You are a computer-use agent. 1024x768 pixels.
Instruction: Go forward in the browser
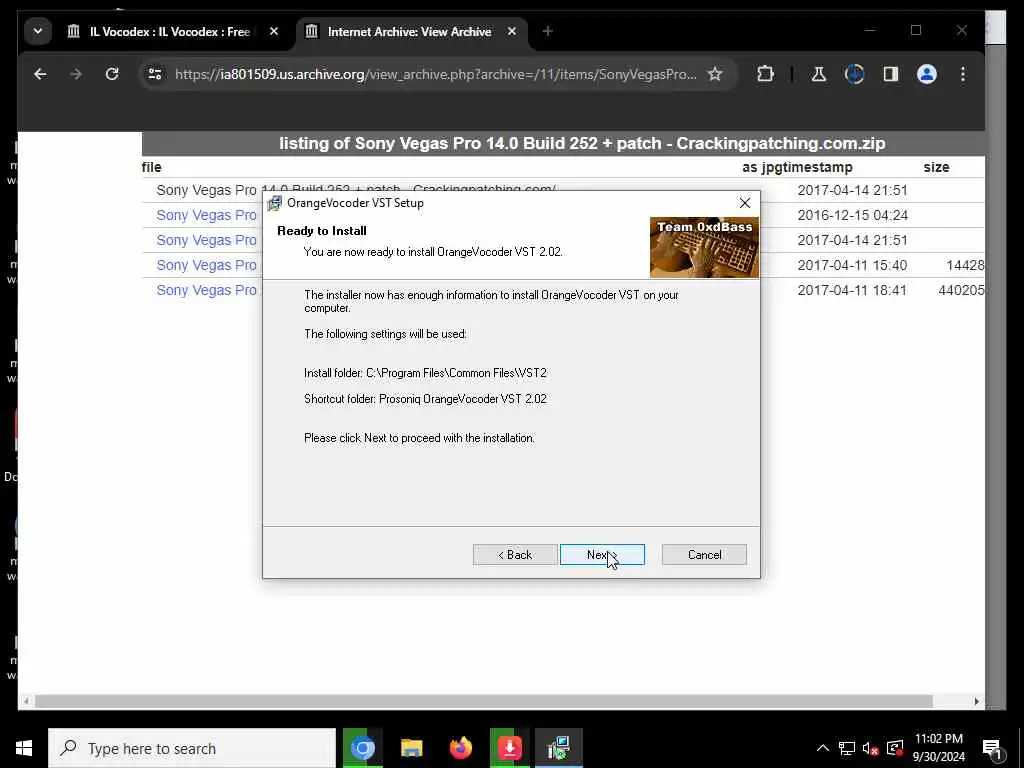[76, 74]
